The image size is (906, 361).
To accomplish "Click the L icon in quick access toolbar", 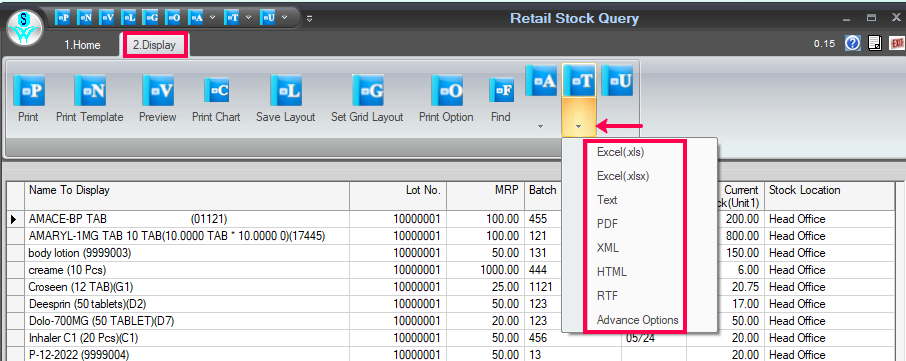I will 128,17.
